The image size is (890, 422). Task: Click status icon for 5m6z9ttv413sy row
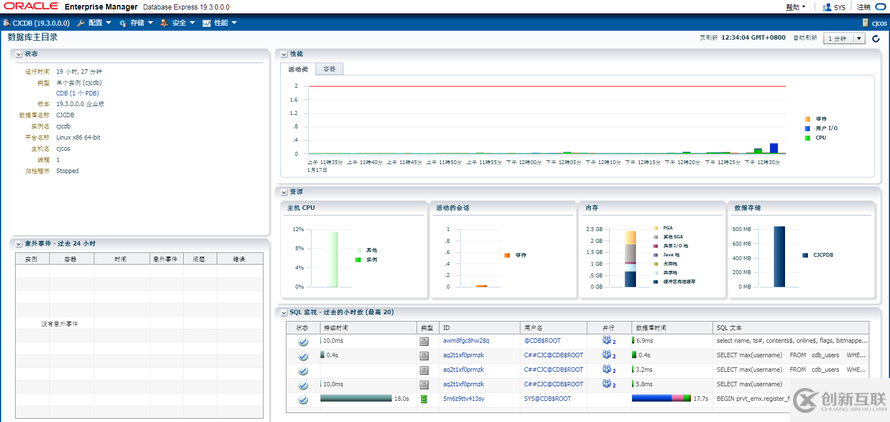point(303,398)
